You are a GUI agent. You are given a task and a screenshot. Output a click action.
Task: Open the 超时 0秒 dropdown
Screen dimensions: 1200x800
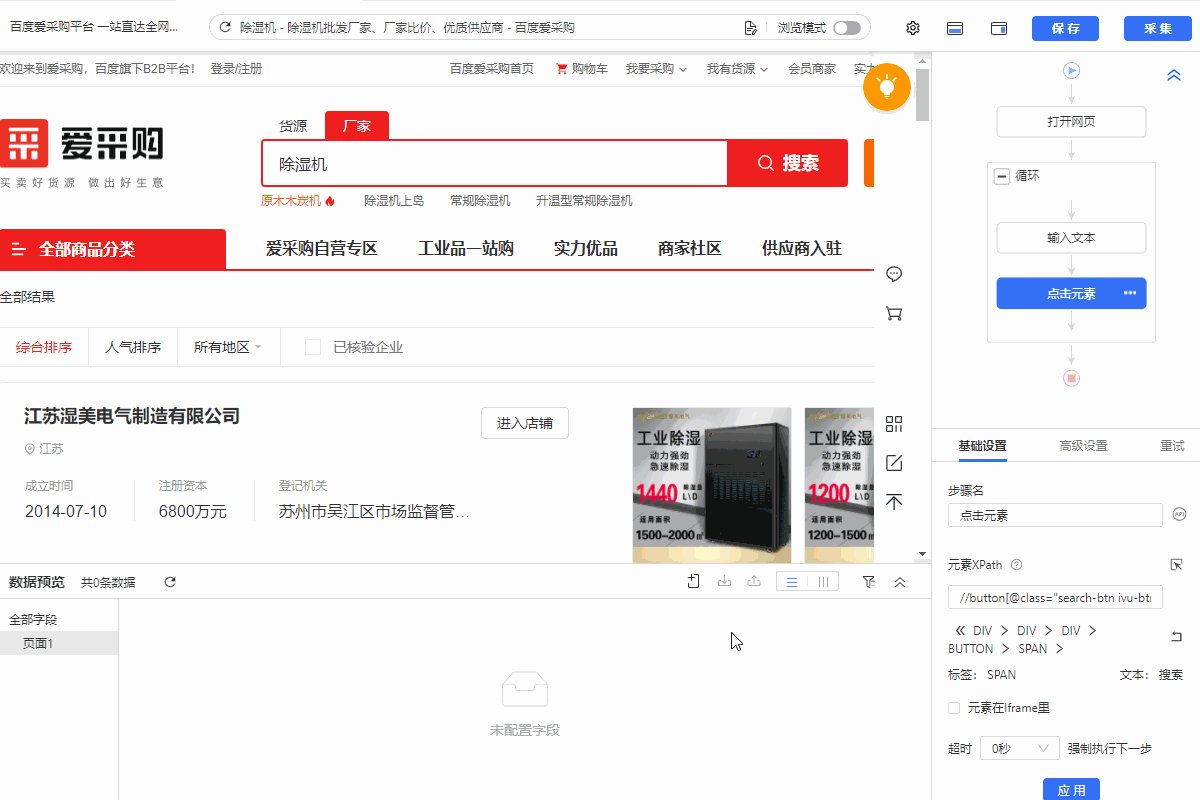[x=1020, y=748]
